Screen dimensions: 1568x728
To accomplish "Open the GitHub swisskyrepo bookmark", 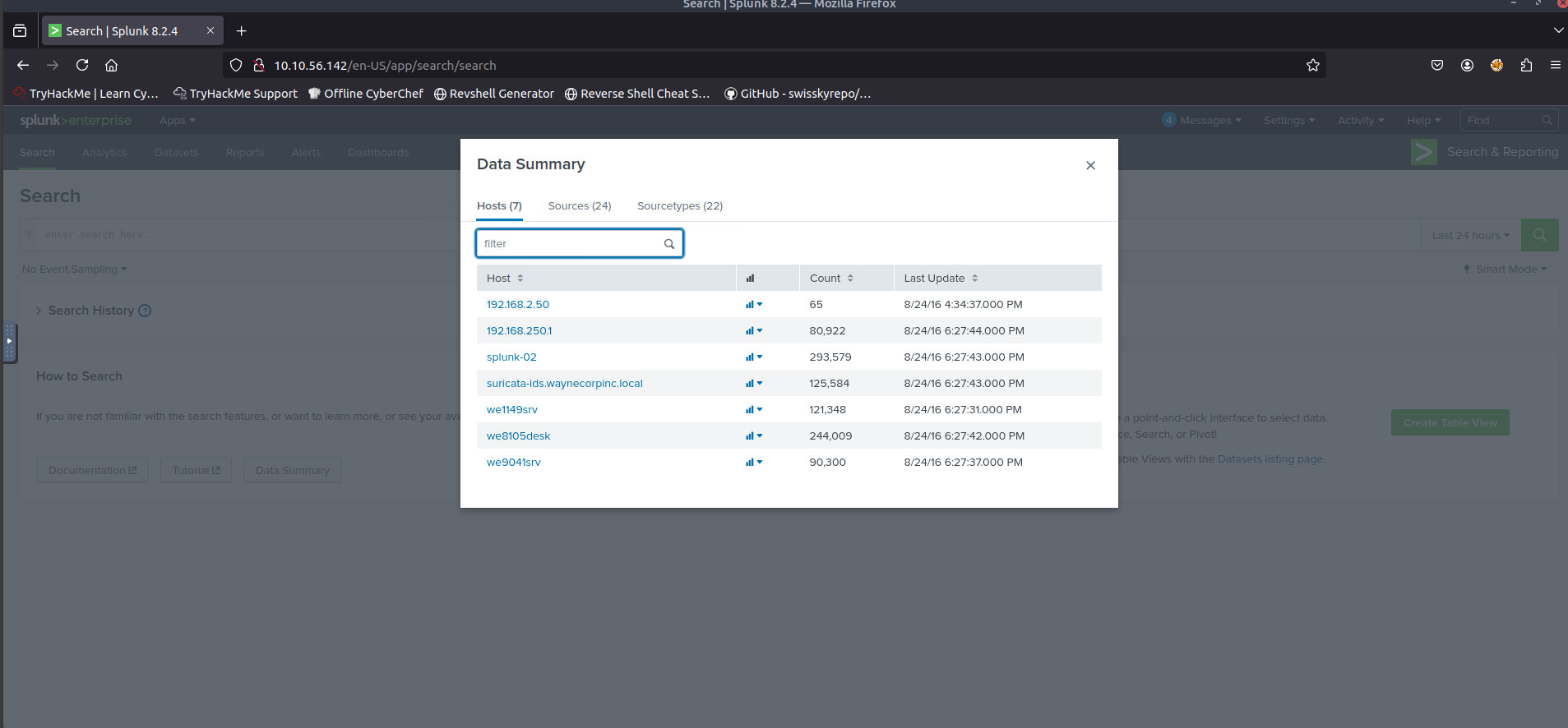I will [798, 94].
